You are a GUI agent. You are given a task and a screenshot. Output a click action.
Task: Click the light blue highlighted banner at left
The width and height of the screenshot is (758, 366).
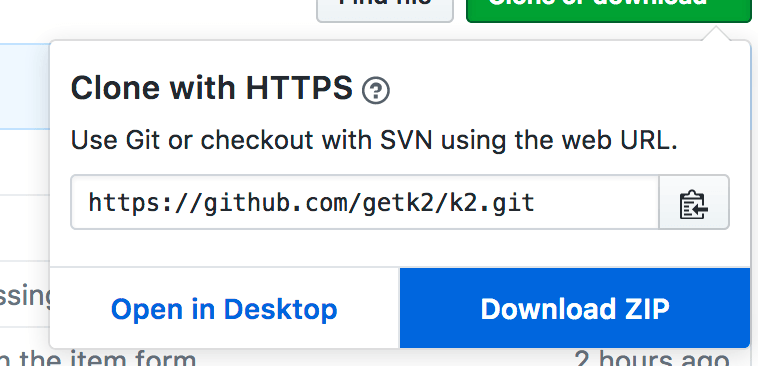(x=25, y=86)
